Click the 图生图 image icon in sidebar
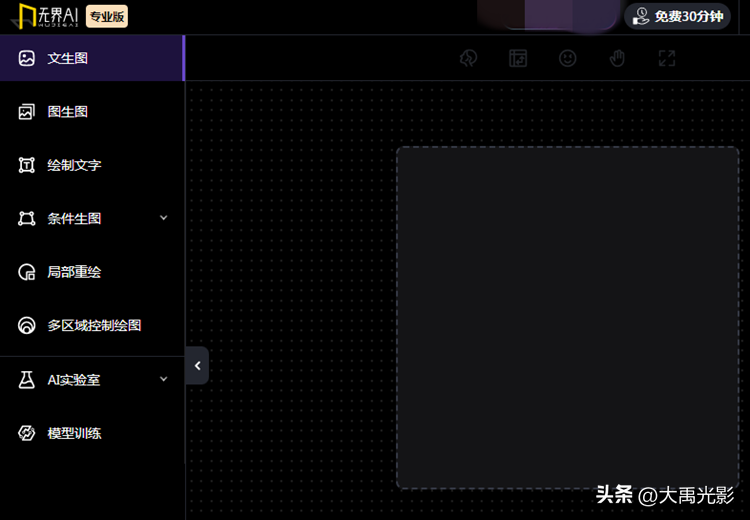This screenshot has width=750, height=520. [x=26, y=112]
